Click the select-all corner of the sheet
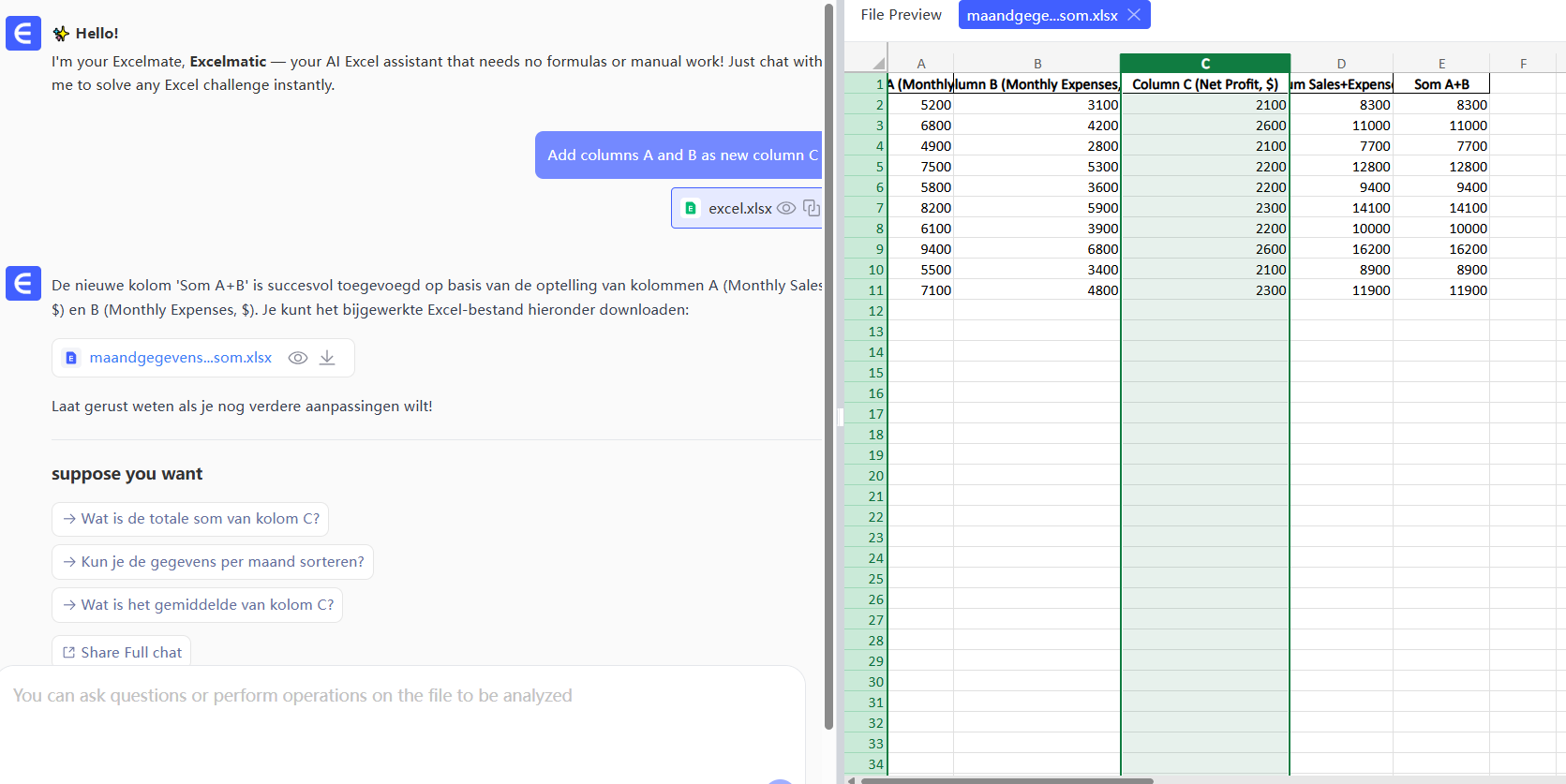Screen dimensions: 1566x784 [x=877, y=64]
